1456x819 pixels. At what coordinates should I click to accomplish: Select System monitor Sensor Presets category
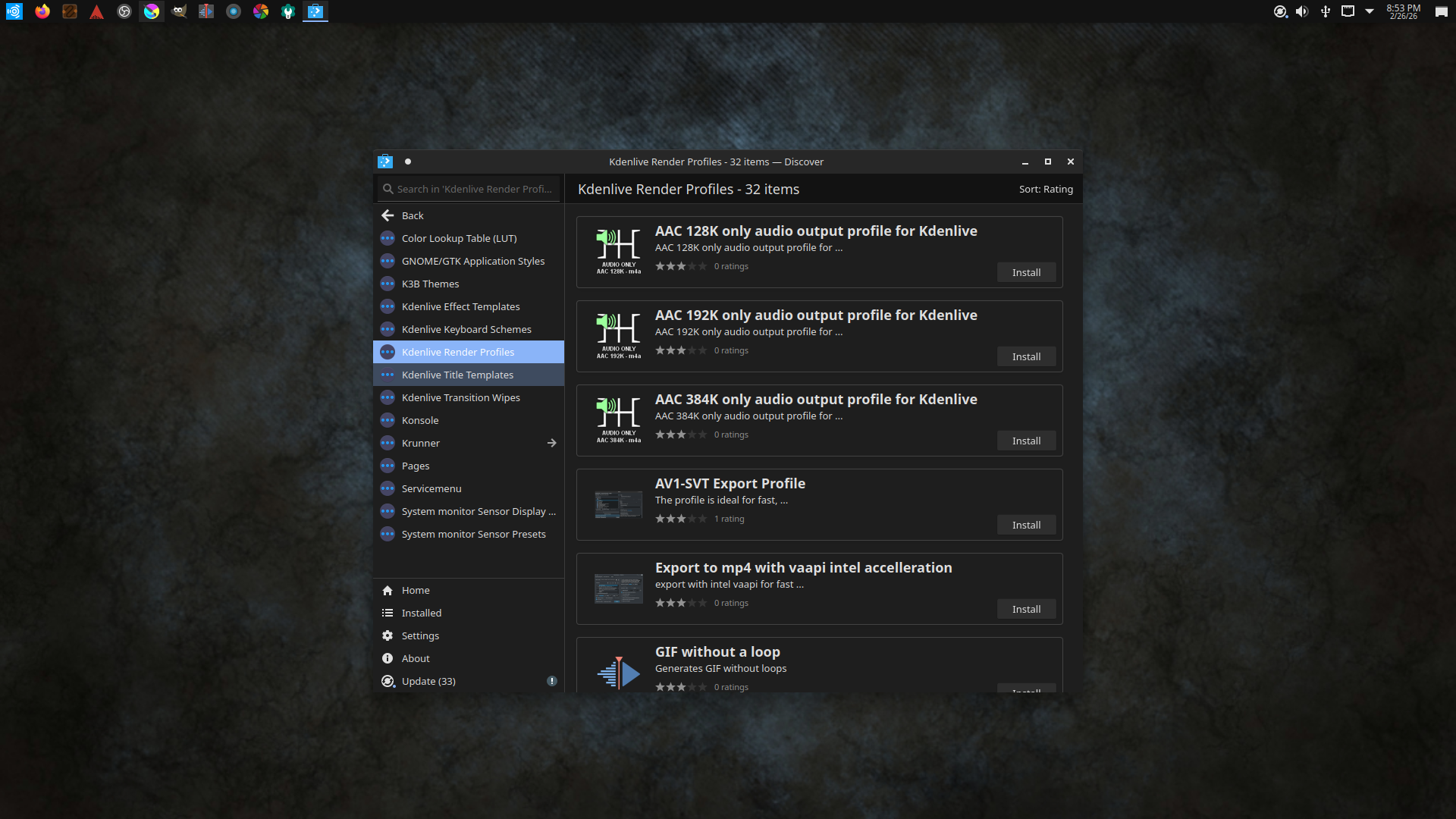(469, 534)
